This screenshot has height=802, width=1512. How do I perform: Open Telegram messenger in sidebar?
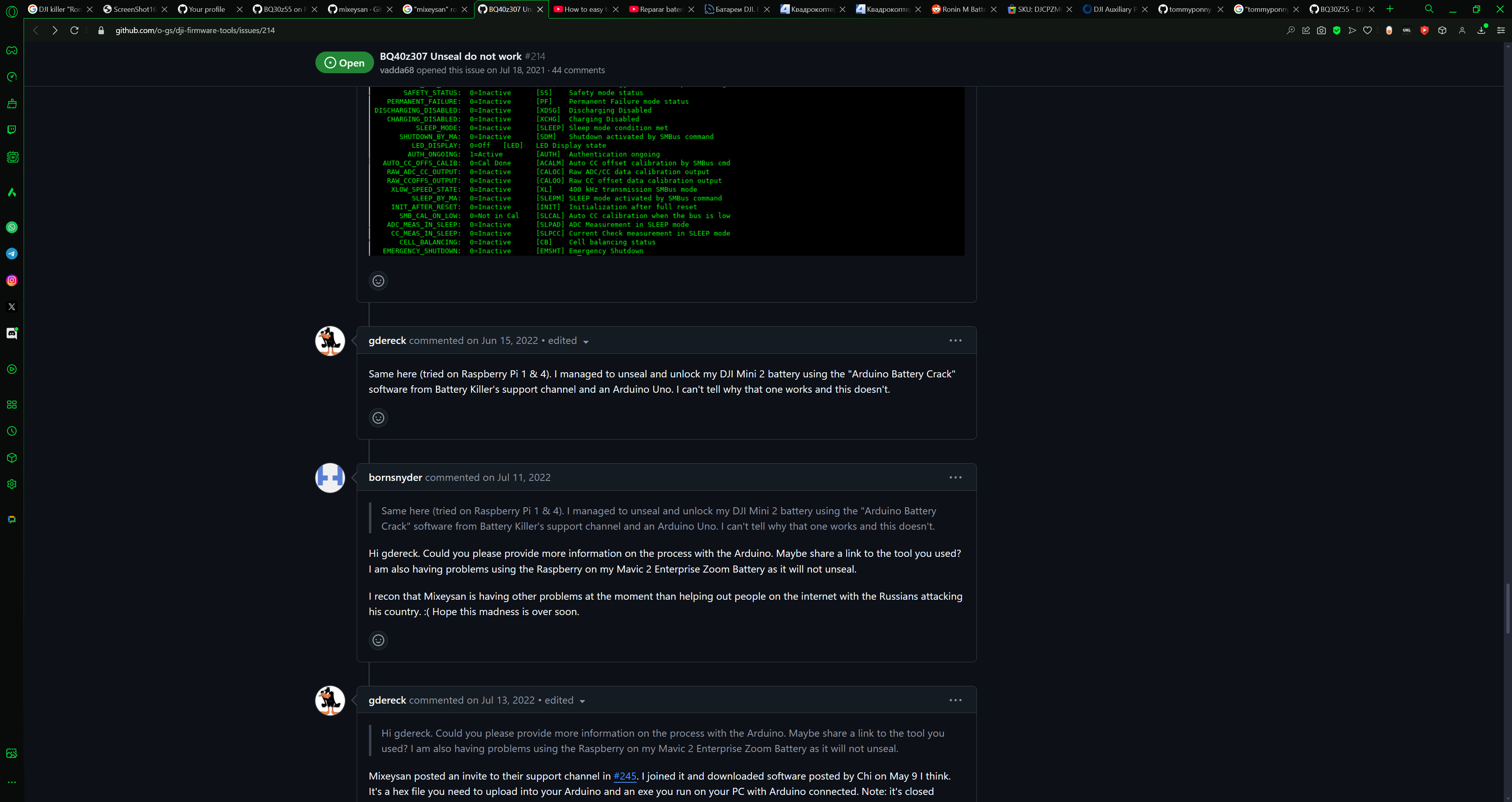(x=12, y=253)
